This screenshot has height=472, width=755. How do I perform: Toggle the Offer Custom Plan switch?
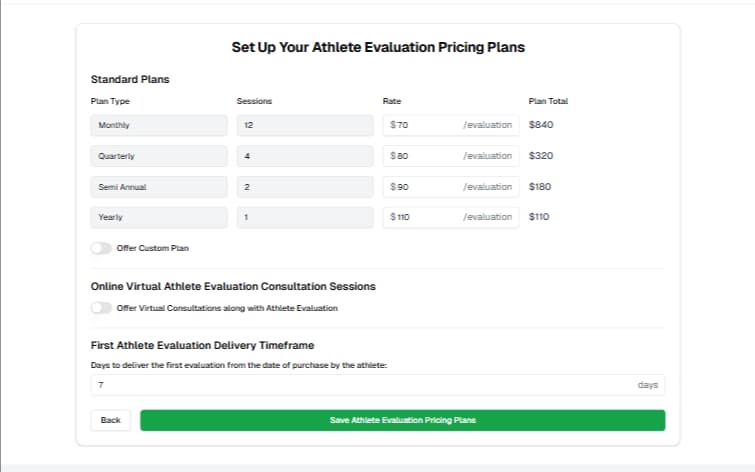[101, 248]
